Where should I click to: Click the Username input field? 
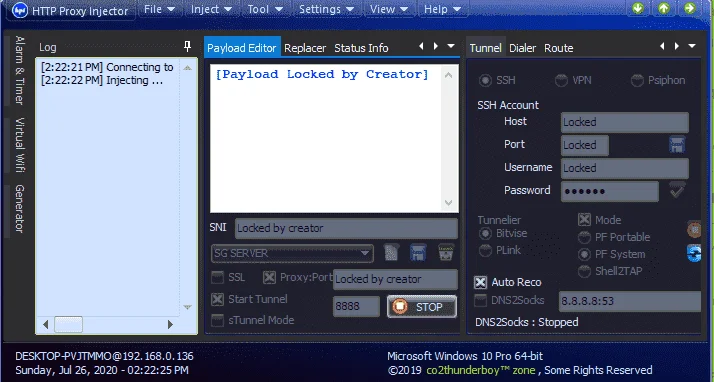click(625, 168)
